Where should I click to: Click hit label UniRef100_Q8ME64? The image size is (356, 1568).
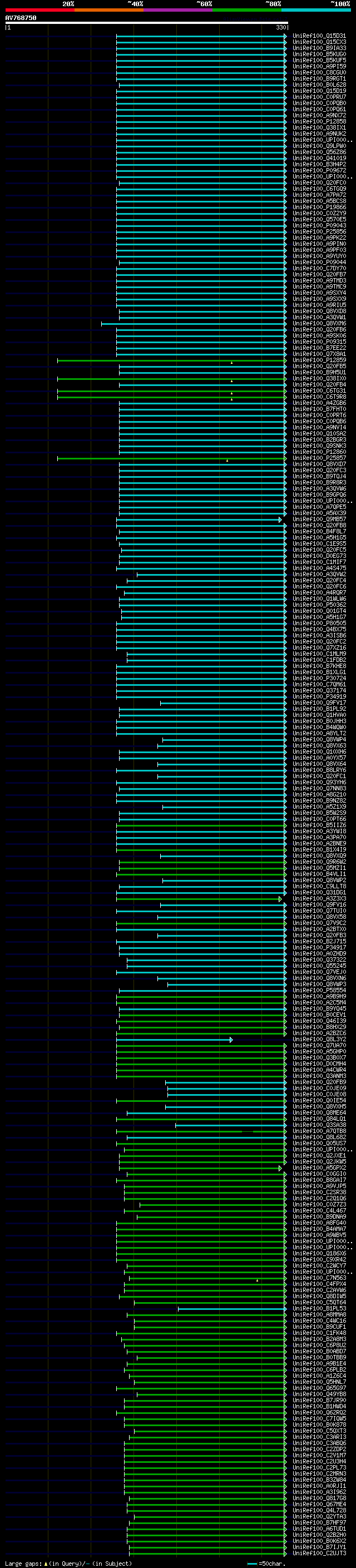coord(319,1112)
